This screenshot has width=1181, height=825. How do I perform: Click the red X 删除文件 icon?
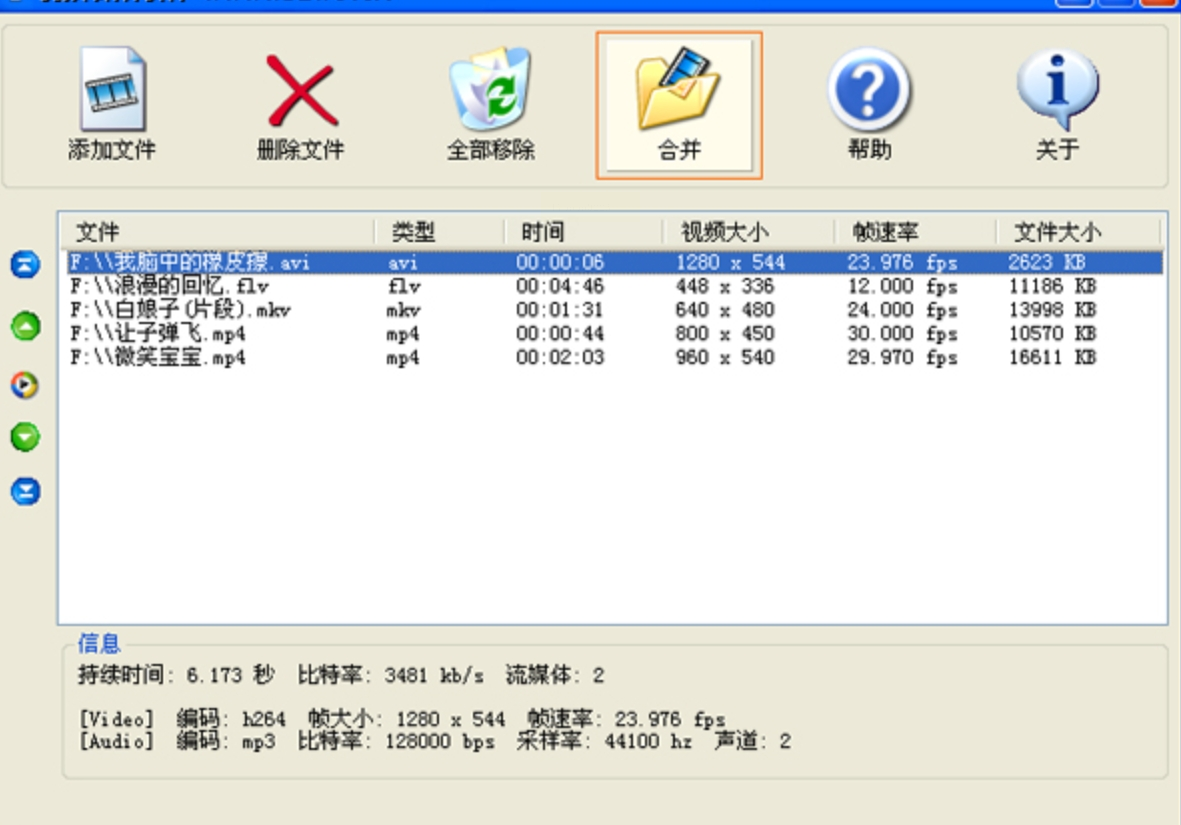pyautogui.click(x=301, y=90)
